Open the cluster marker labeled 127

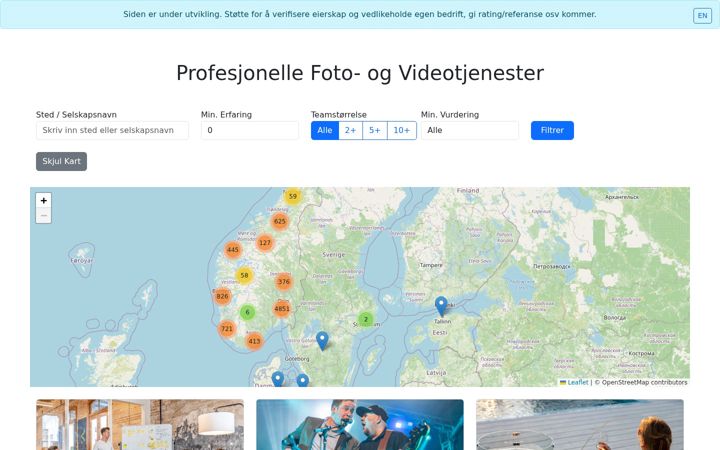pyautogui.click(x=265, y=243)
